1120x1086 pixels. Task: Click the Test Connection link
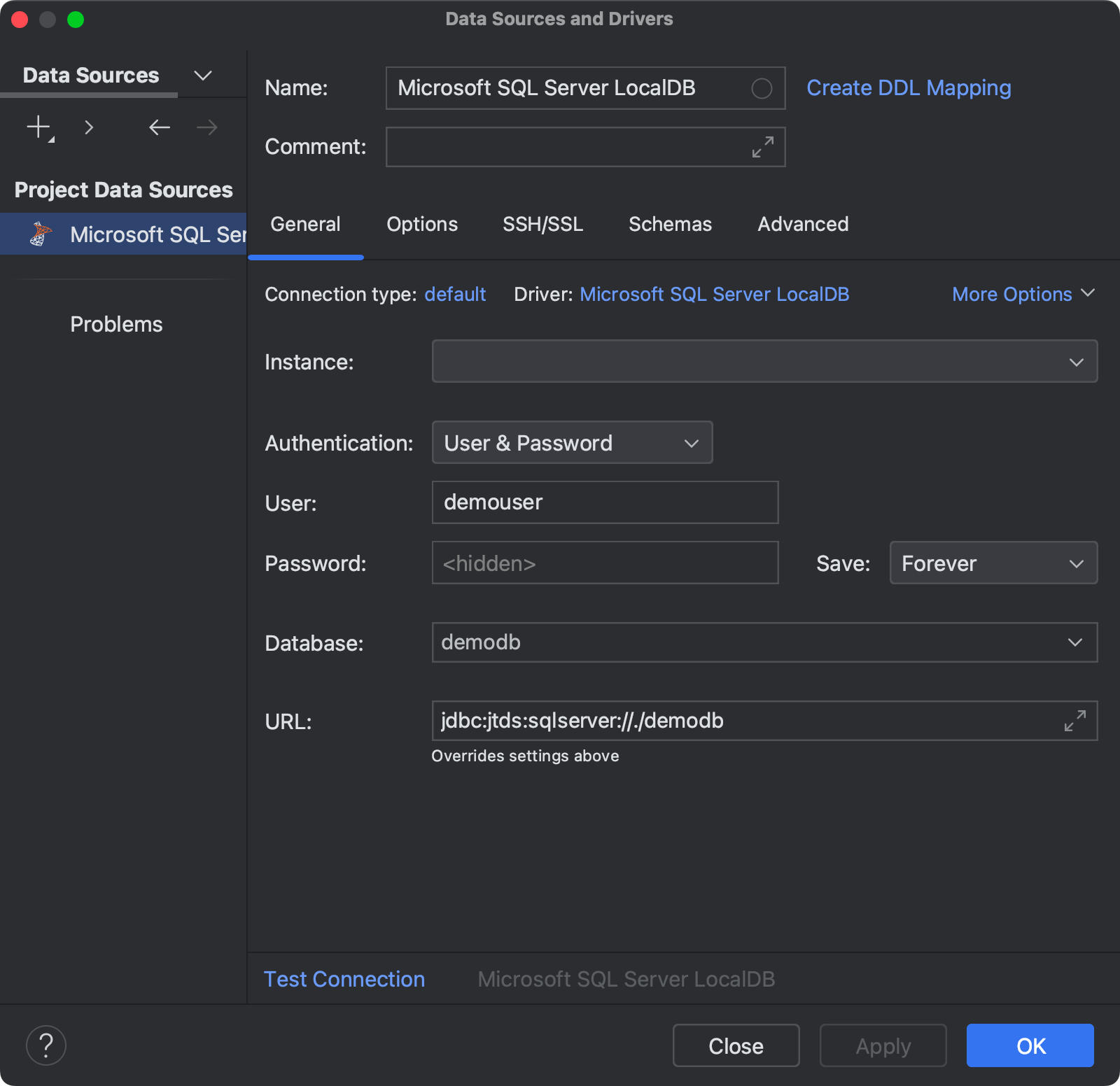coord(344,979)
